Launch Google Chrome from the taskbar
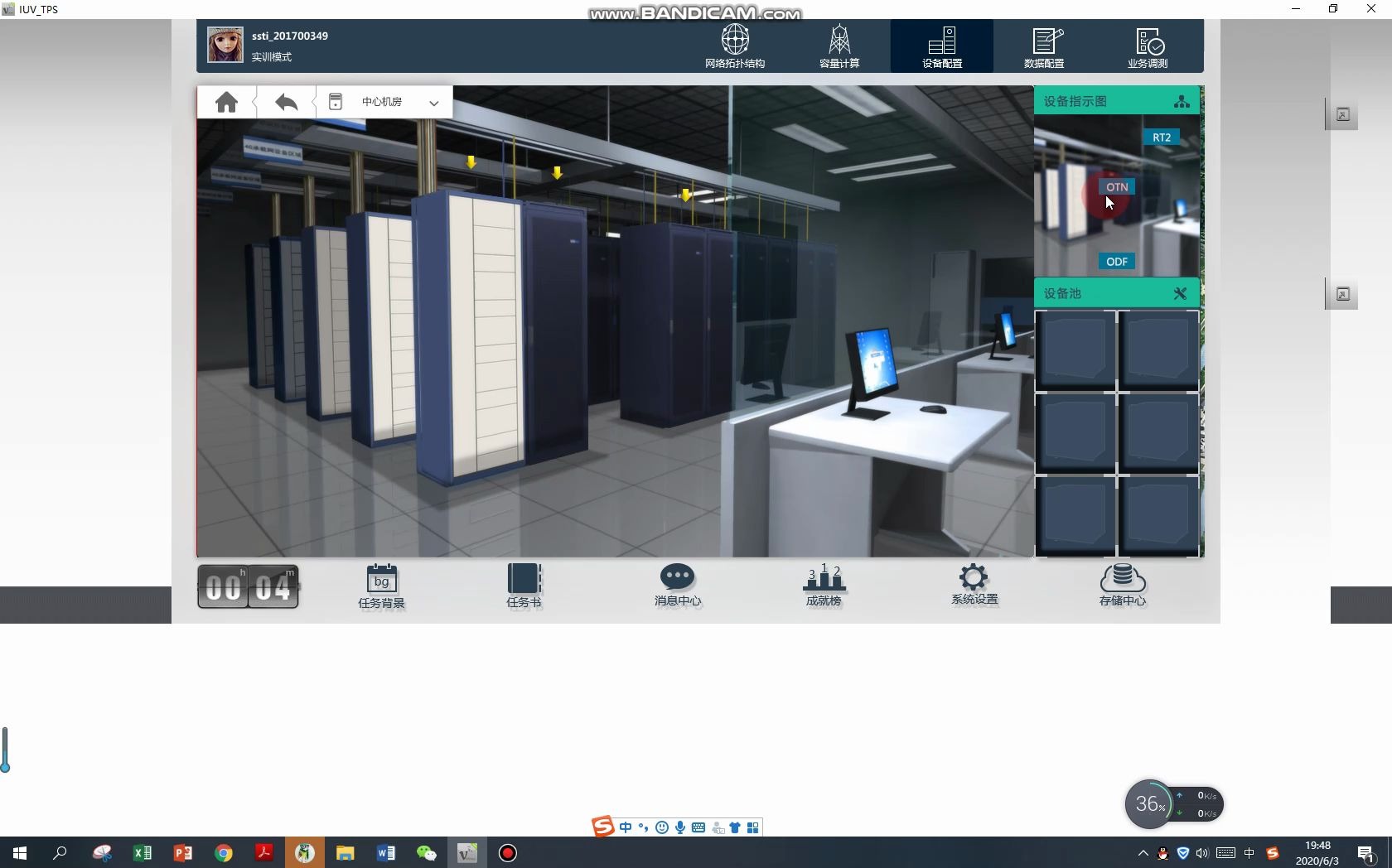 (224, 852)
